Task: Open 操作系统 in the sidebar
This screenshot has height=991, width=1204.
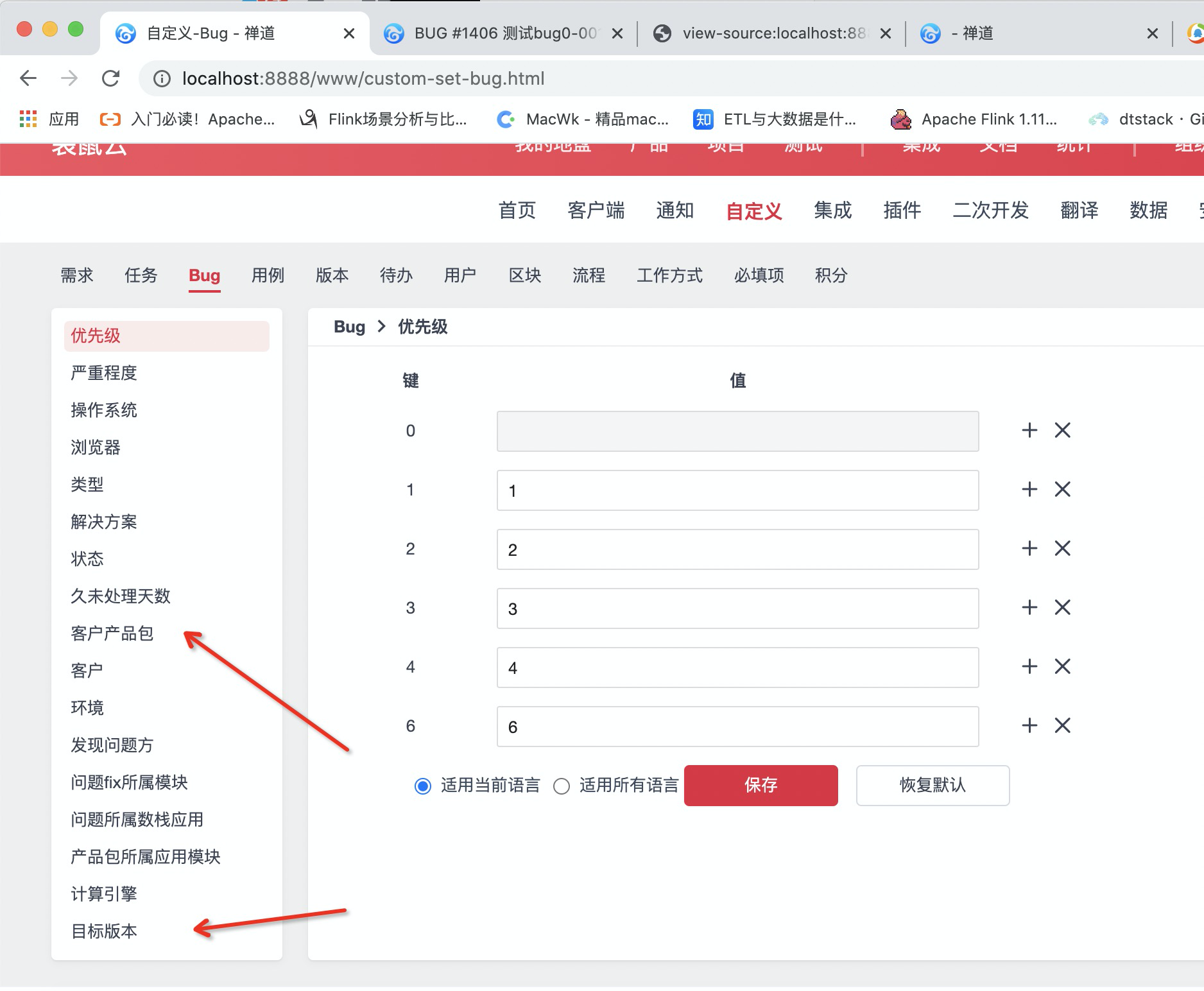Action: [x=104, y=410]
